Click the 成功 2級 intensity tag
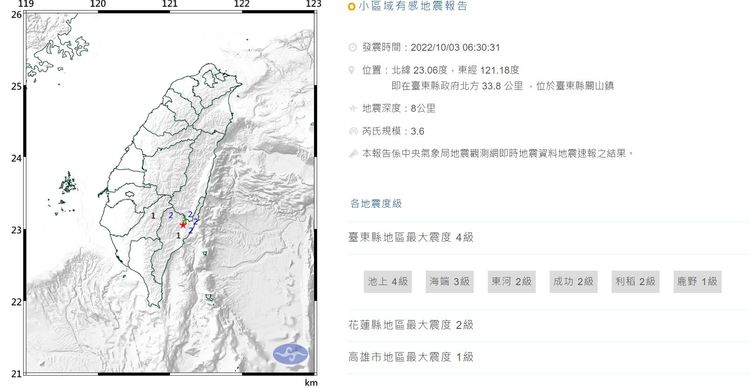The width and height of the screenshot is (750, 388). [x=573, y=281]
